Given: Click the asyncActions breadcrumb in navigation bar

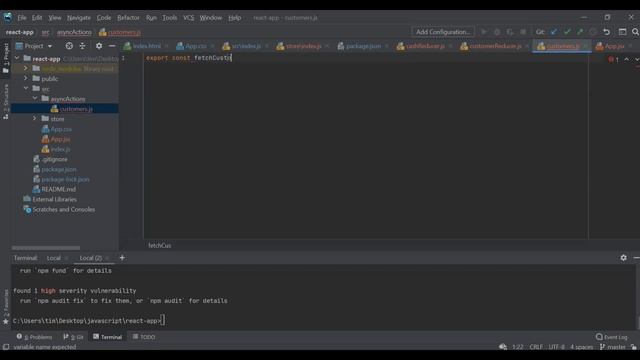Looking at the screenshot, I should (x=74, y=32).
